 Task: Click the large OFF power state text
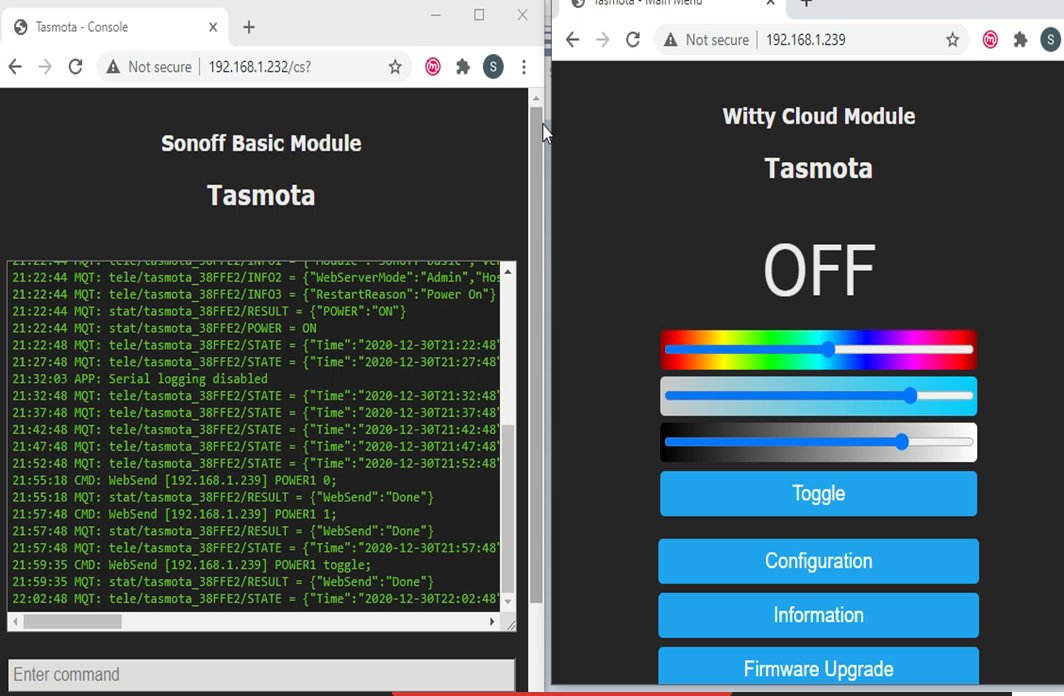819,271
